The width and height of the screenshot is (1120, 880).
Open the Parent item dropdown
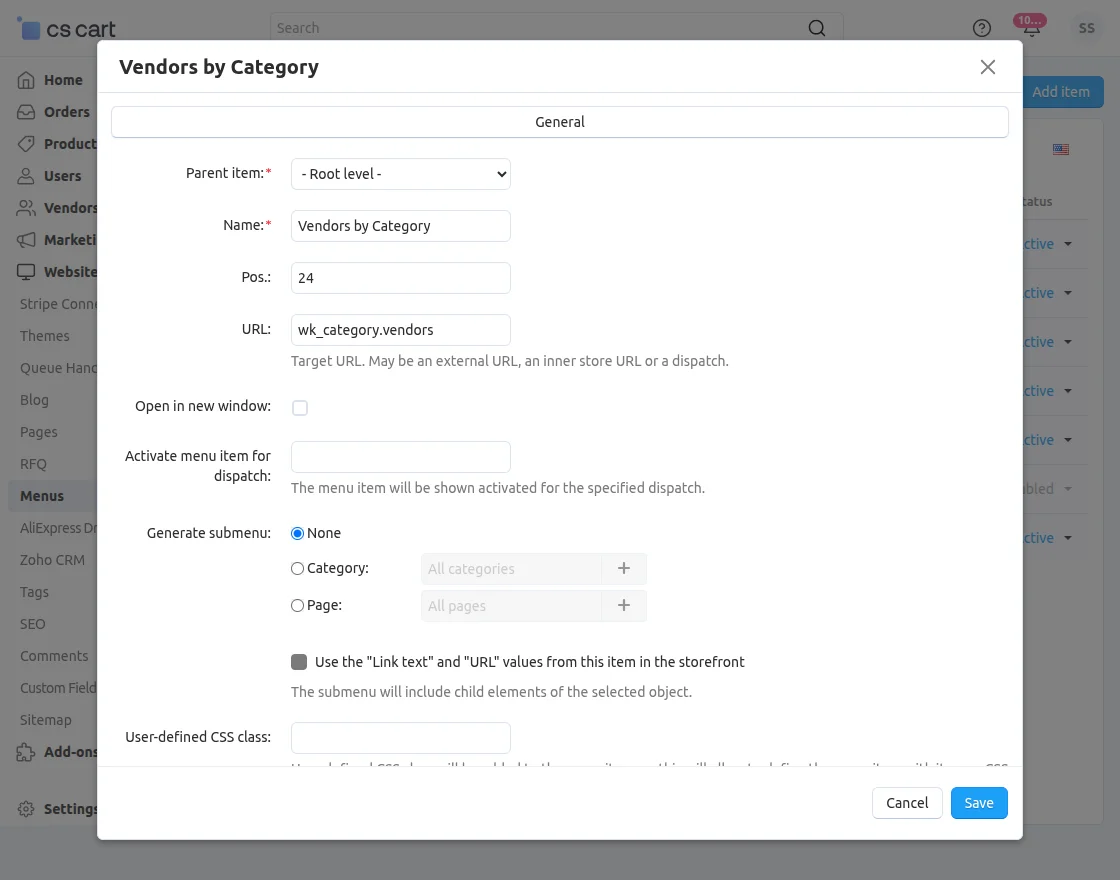click(x=400, y=174)
